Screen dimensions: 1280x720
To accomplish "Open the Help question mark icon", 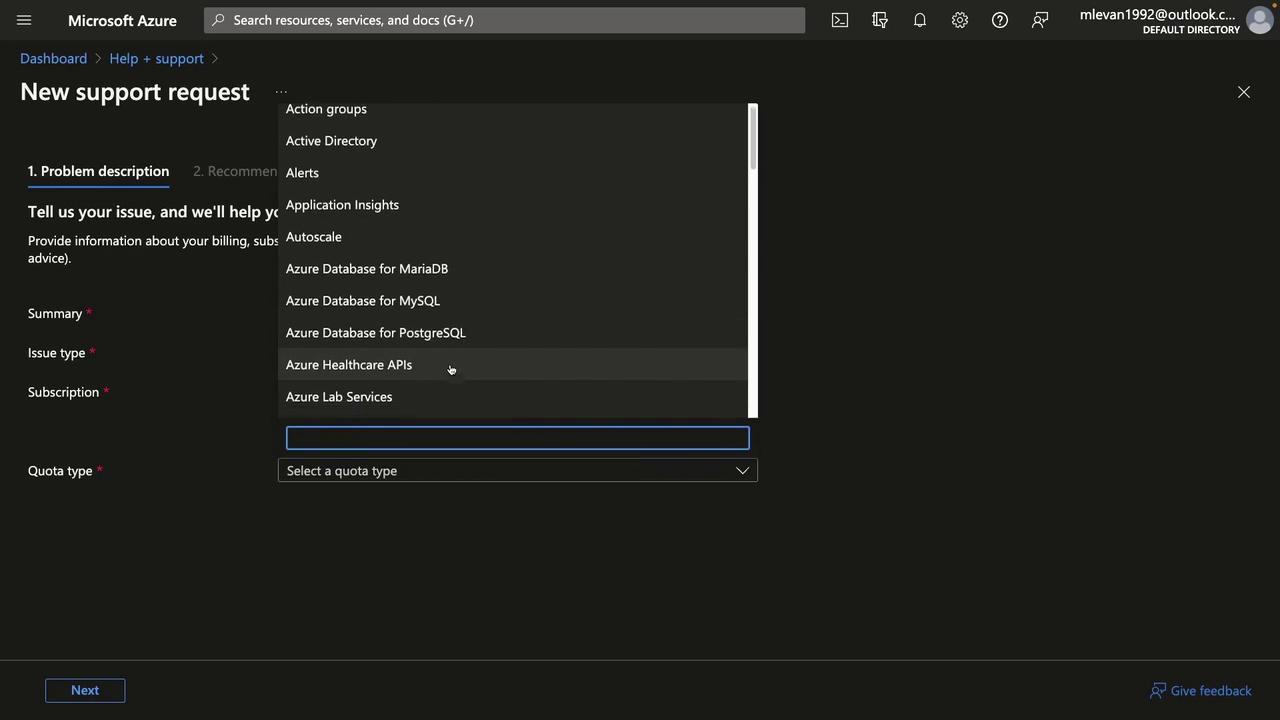I will point(1000,20).
